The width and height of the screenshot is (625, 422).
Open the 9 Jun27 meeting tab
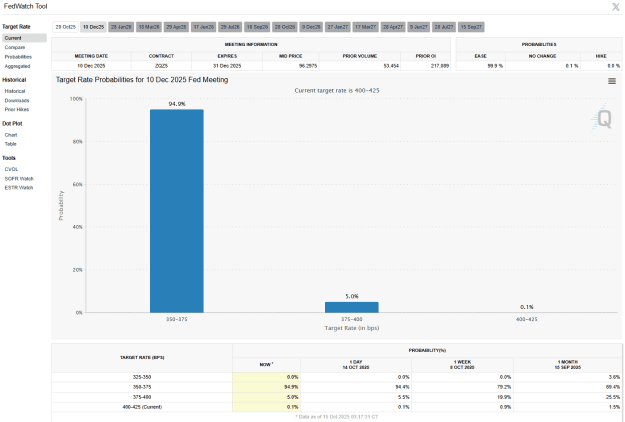click(419, 27)
